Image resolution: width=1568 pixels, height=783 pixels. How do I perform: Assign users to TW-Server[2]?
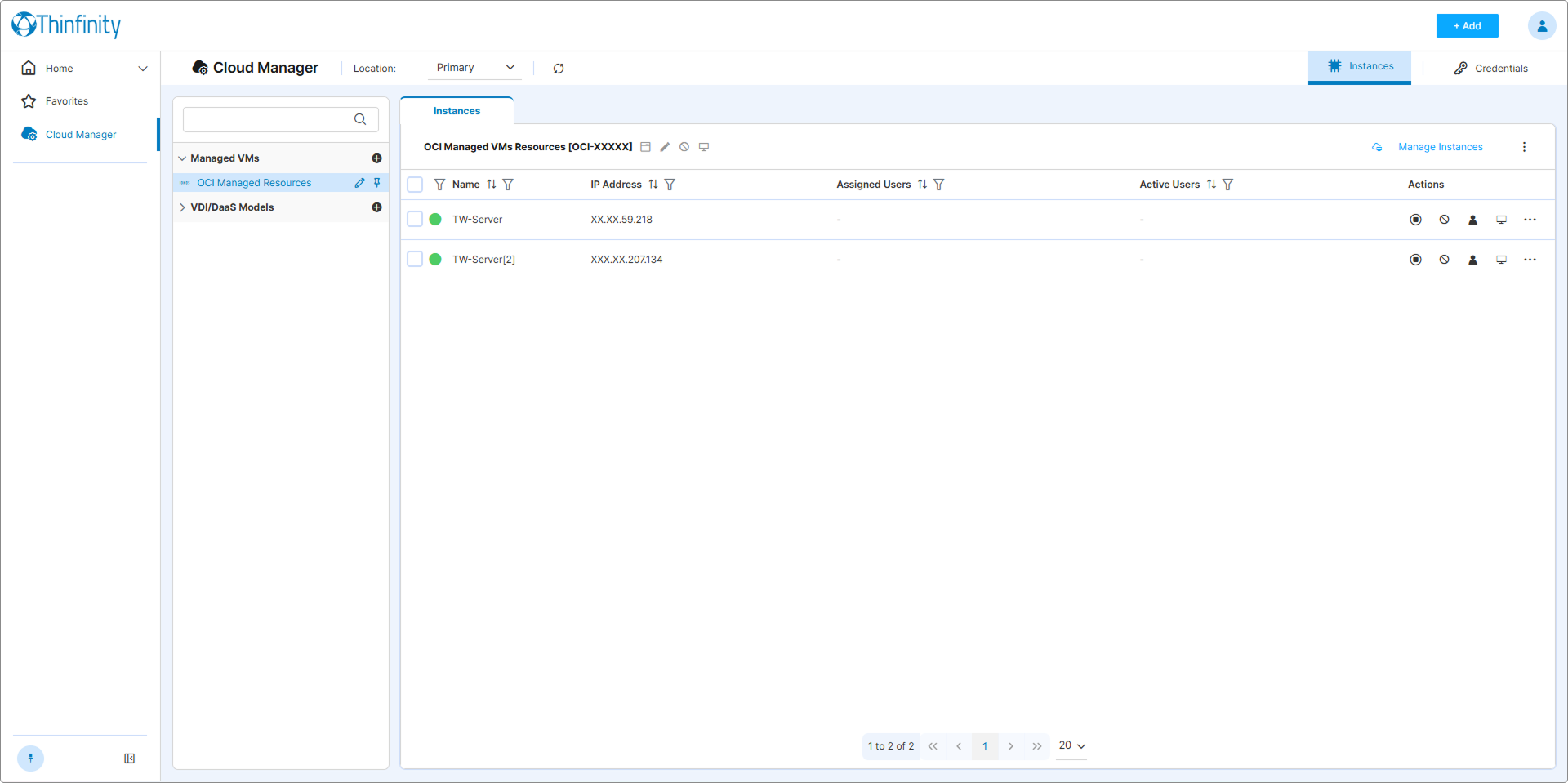(1473, 260)
